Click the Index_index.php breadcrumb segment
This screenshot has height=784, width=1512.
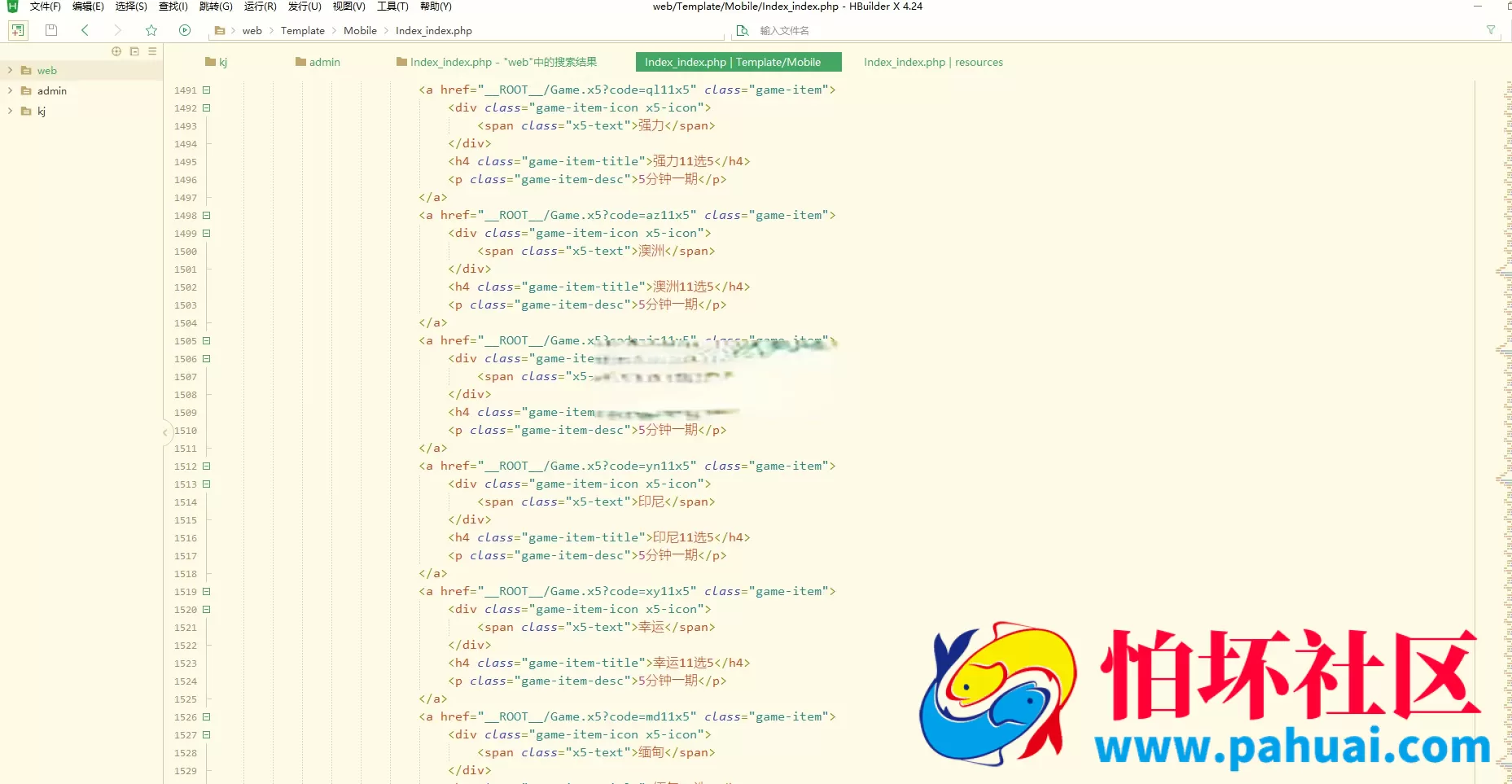point(434,31)
